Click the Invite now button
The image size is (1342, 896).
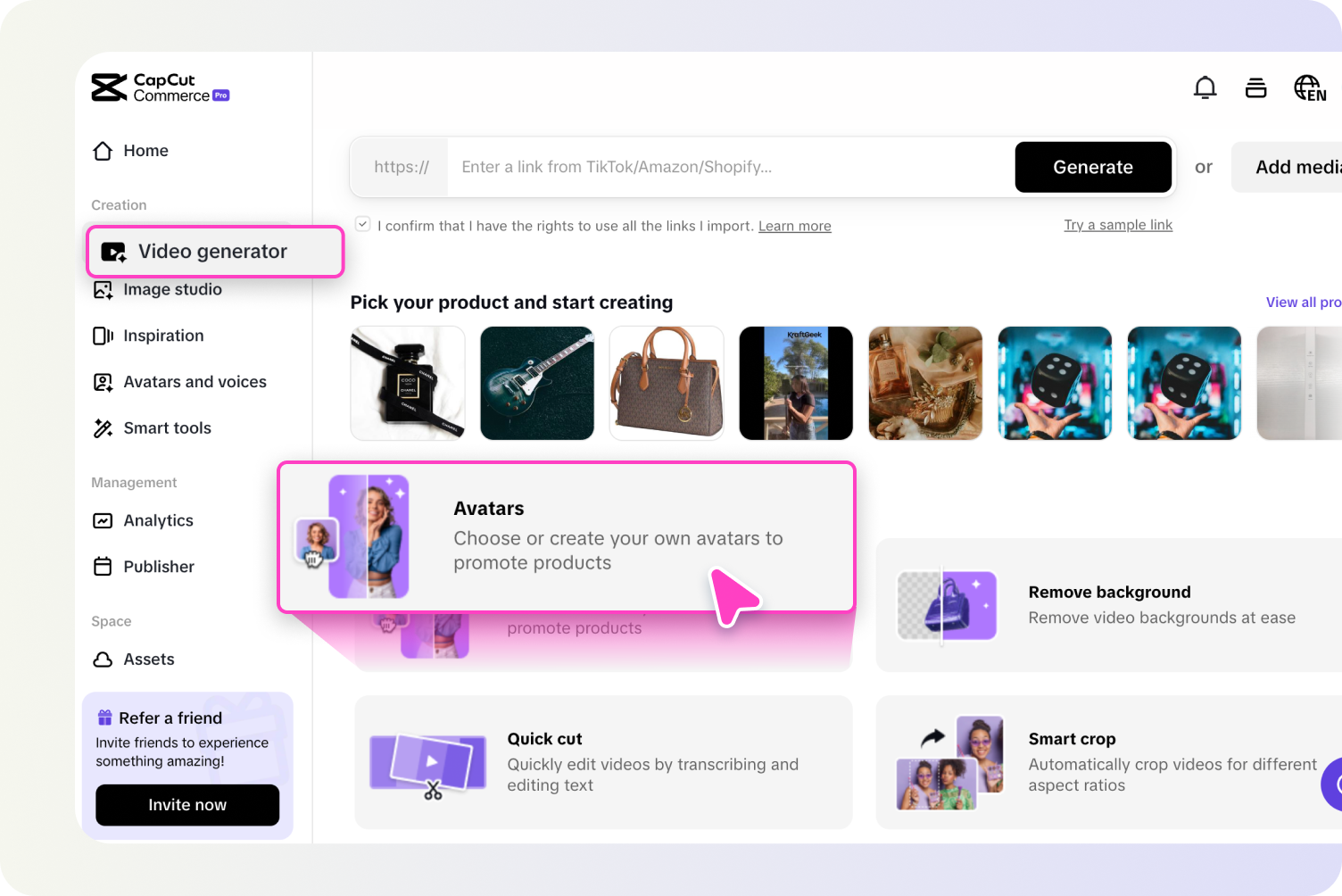point(186,805)
